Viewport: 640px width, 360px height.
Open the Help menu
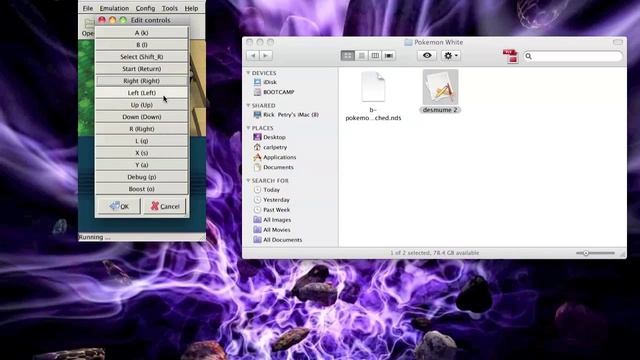(191, 8)
